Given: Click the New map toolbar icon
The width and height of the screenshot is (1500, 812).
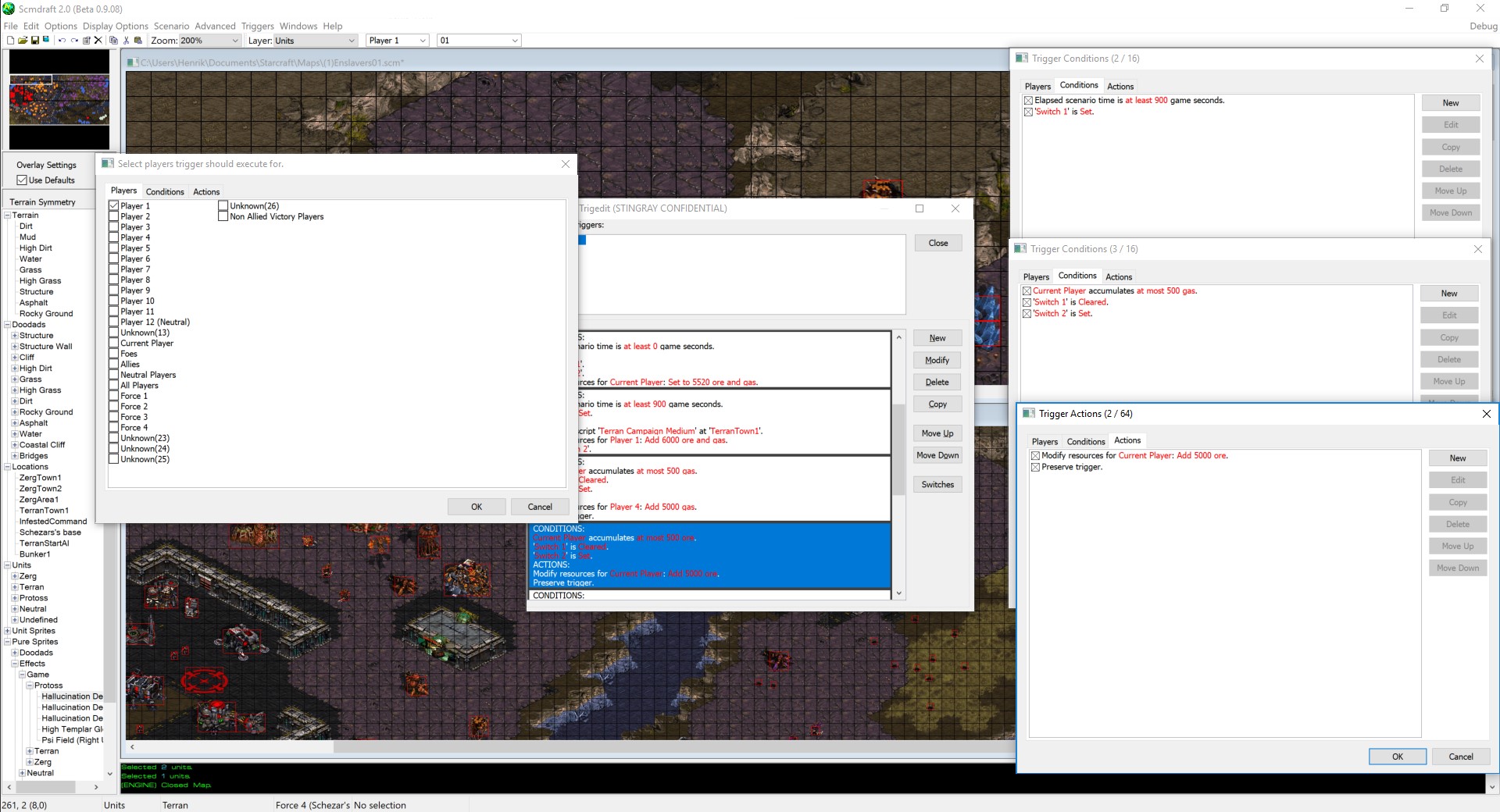Looking at the screenshot, I should click(10, 41).
